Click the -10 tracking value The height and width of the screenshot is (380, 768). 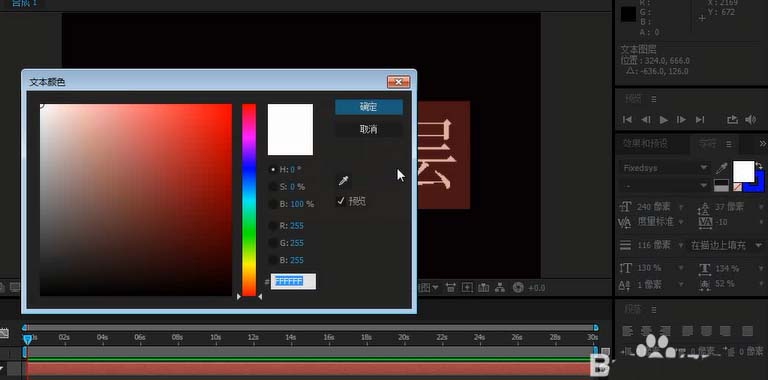(x=721, y=222)
